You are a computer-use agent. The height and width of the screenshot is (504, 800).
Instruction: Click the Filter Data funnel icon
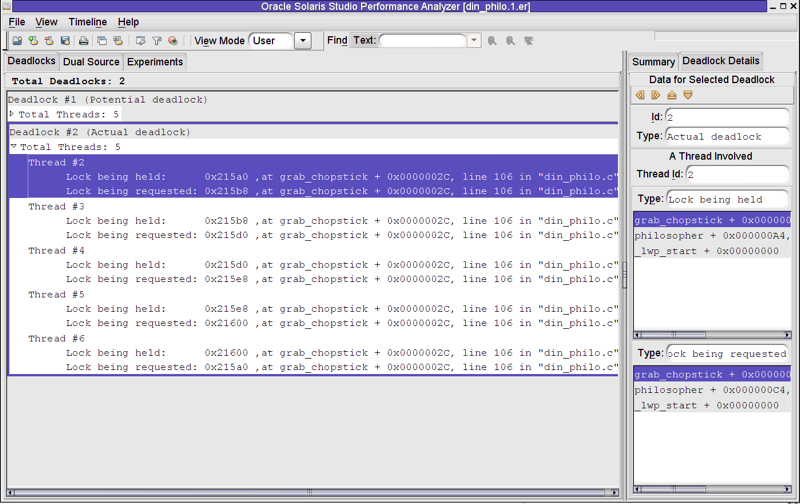157,41
